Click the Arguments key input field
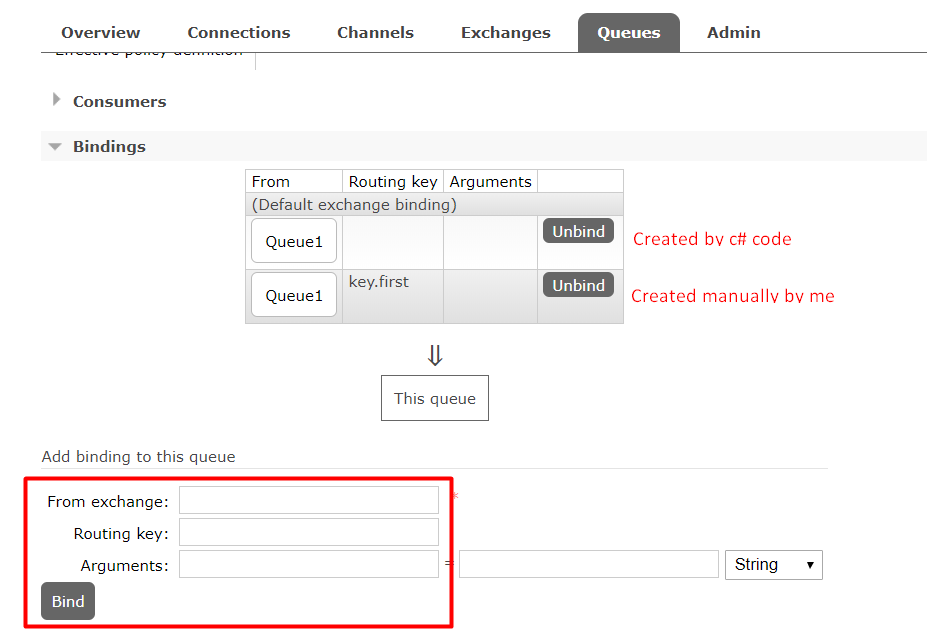This screenshot has width=927, height=644. point(308,564)
